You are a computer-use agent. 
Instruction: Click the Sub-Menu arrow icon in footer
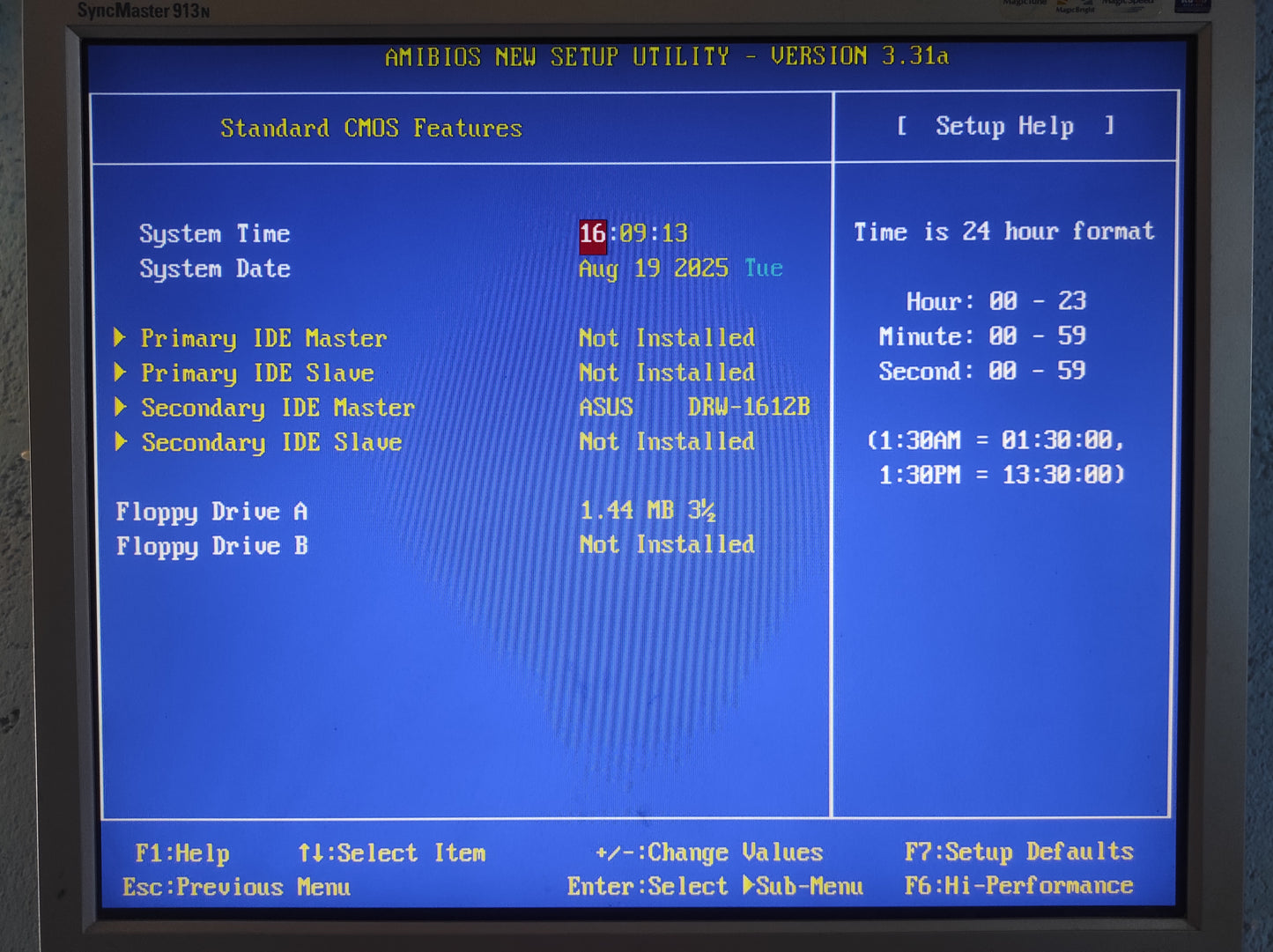coord(748,886)
